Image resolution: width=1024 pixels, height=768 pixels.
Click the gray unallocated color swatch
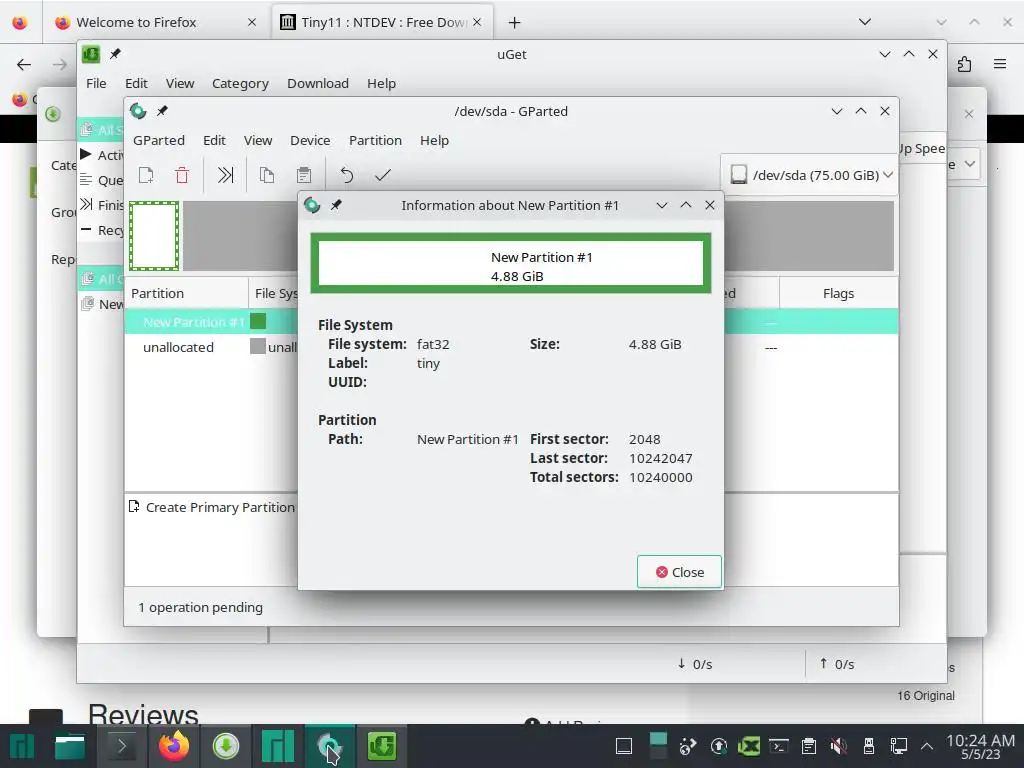coord(258,346)
